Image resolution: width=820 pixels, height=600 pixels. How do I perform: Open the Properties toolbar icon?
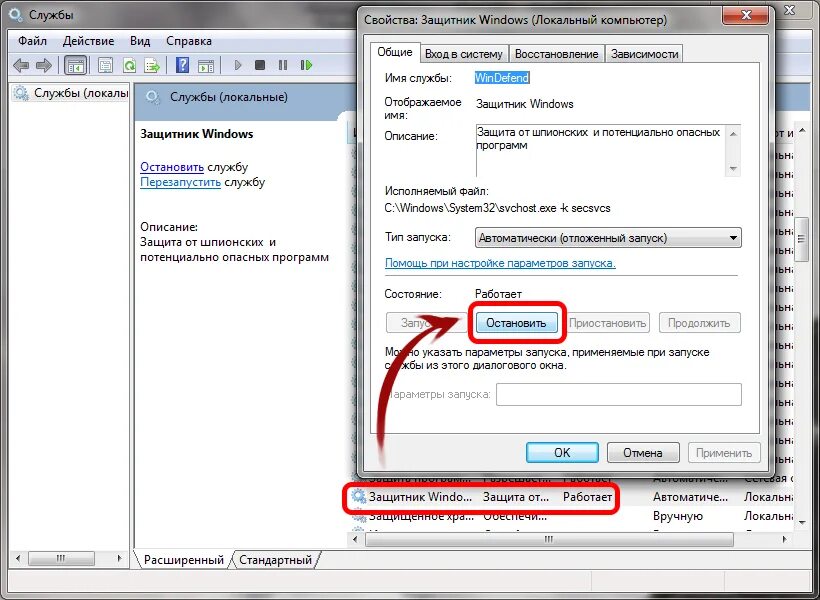click(106, 65)
